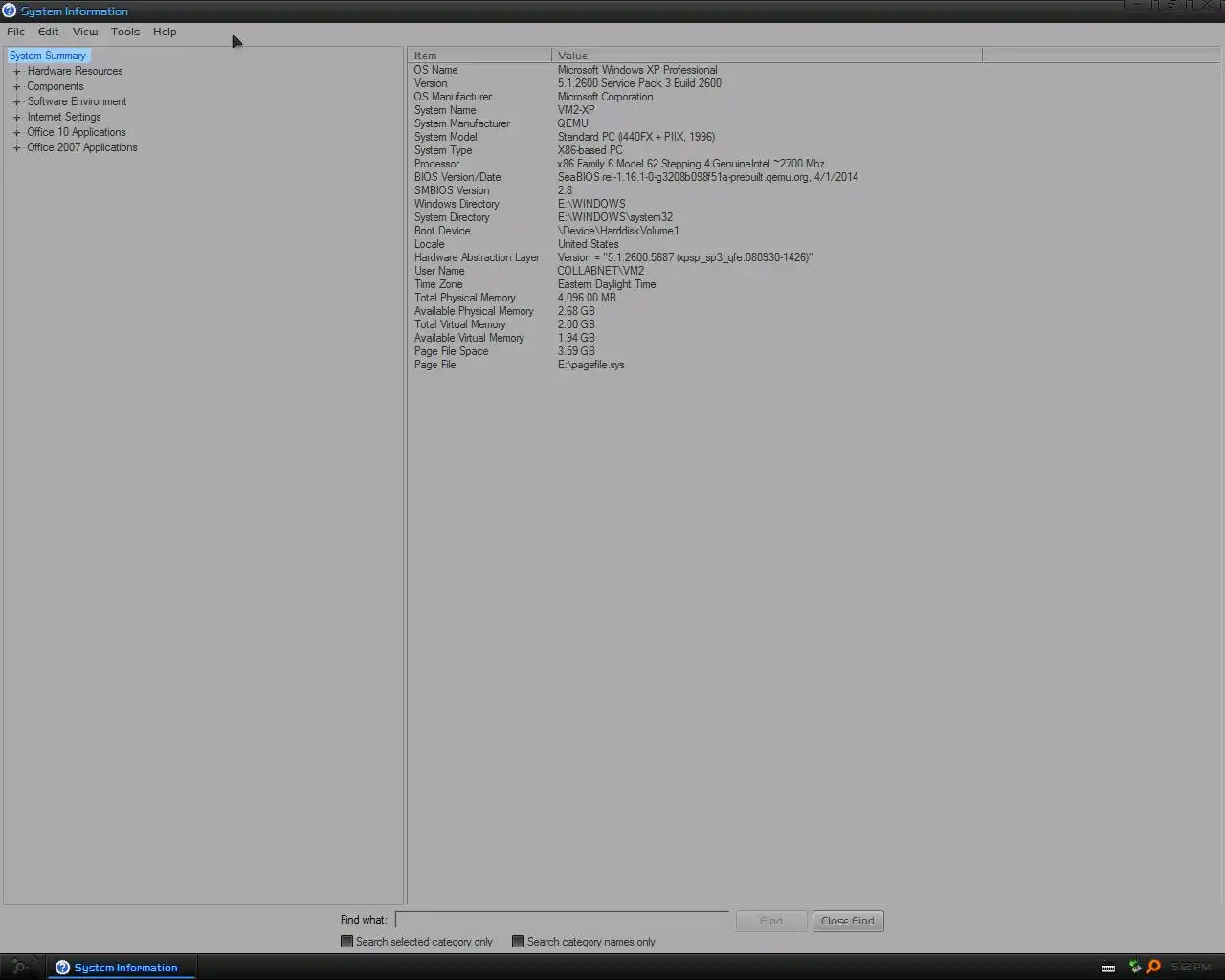The height and width of the screenshot is (980, 1225).
Task: Open the Start button on the taskbar
Action: pyautogui.click(x=20, y=967)
